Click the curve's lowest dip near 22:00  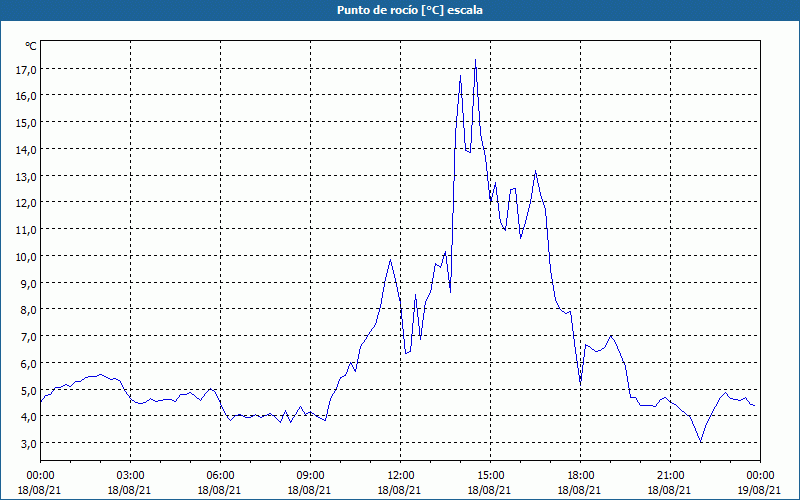(x=701, y=441)
